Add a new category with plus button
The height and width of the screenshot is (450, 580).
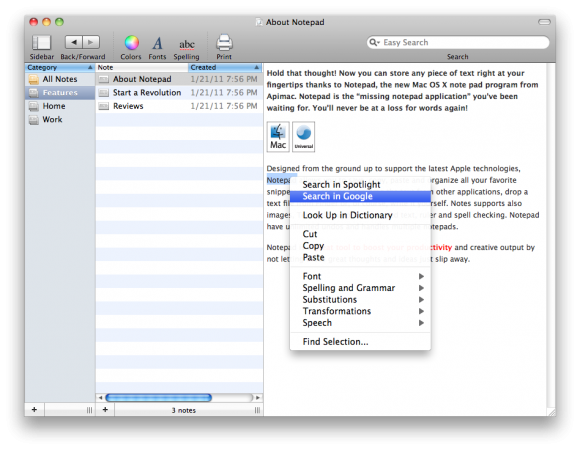[x=34, y=410]
